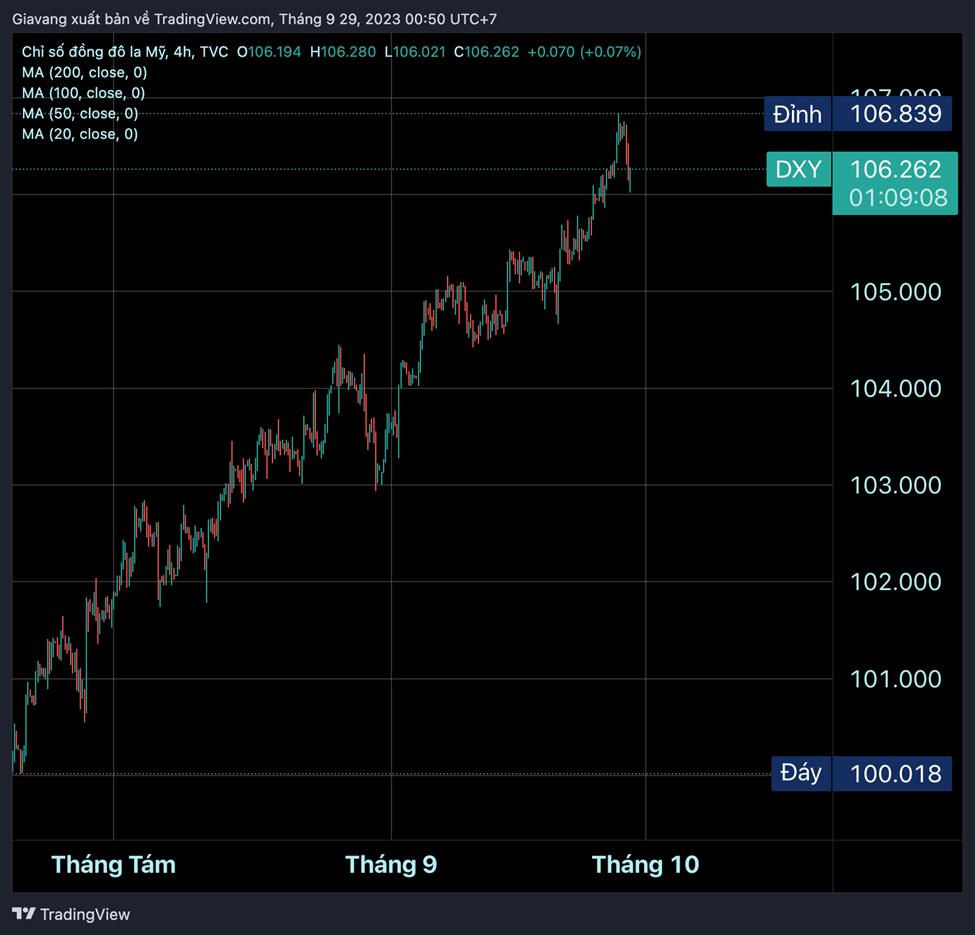Select the MA (100, close, 0) indicator
This screenshot has height=935, width=975.
pyautogui.click(x=84, y=93)
